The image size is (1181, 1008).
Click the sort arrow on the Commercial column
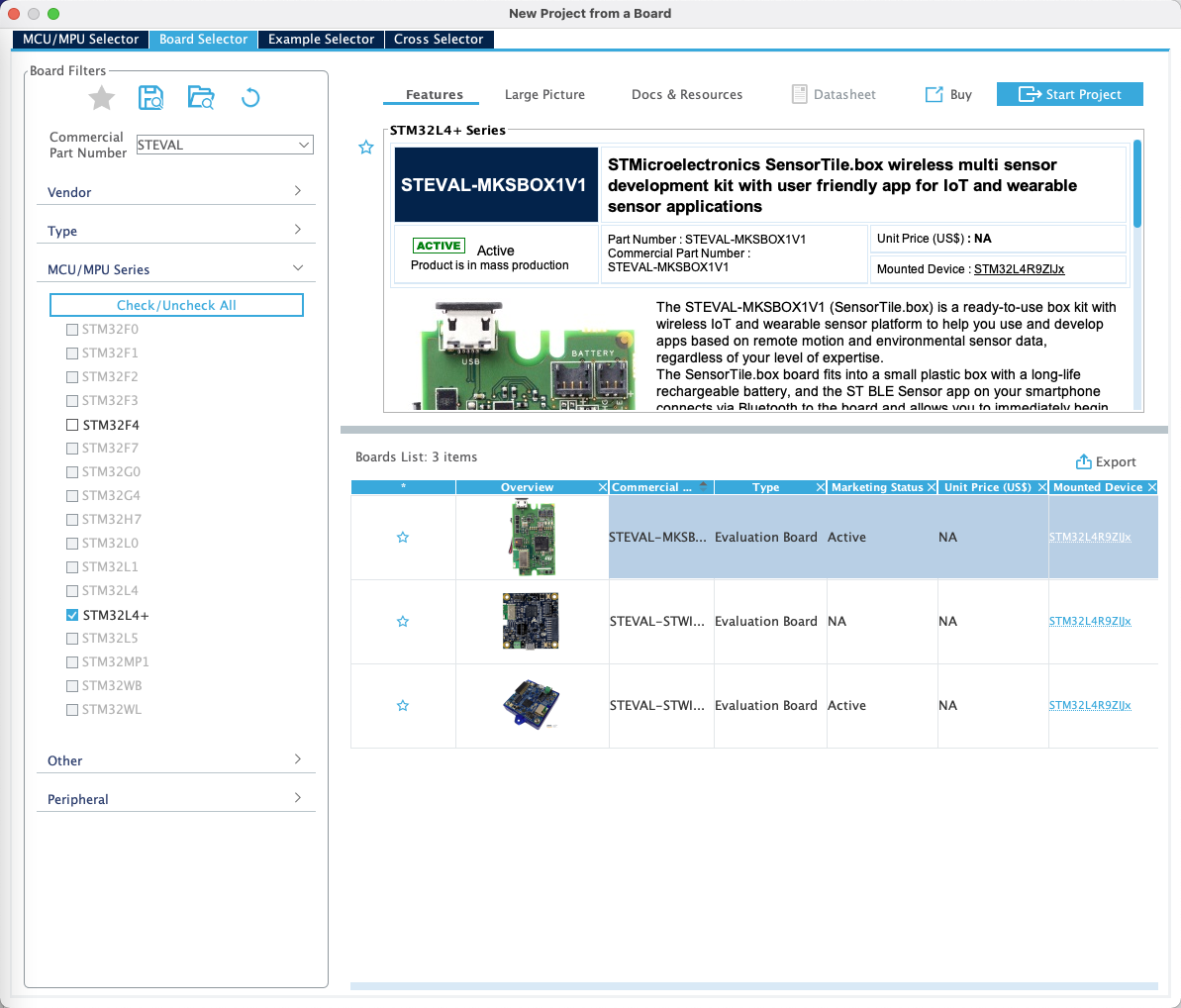click(703, 487)
